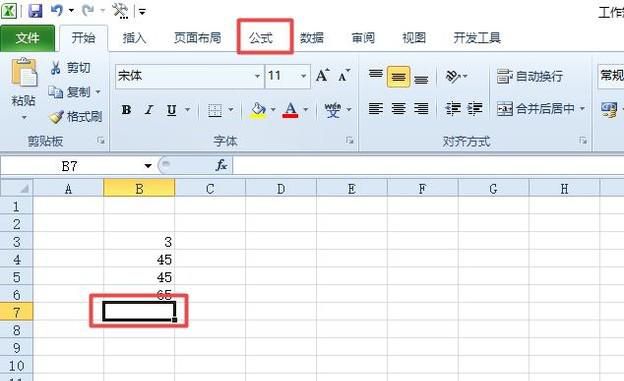Screen dimensions: 624x381
Task: Click the Increase Indent icon
Action: pyautogui.click(x=474, y=109)
